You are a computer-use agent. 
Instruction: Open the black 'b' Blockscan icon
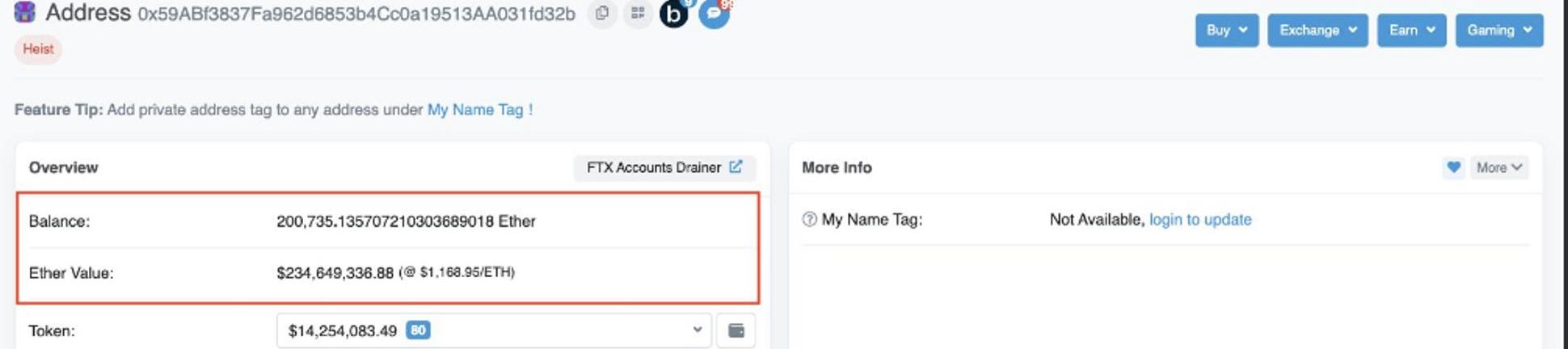pyautogui.click(x=673, y=14)
